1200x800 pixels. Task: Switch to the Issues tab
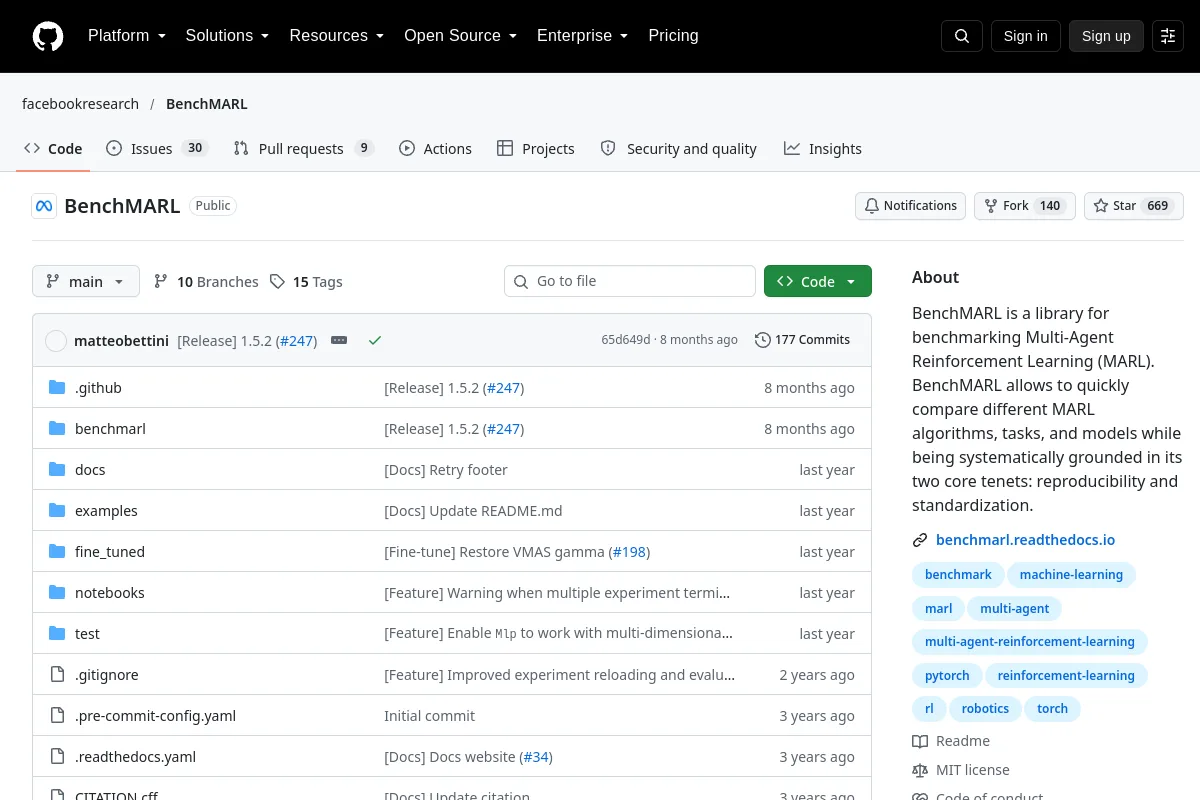[x=156, y=149]
